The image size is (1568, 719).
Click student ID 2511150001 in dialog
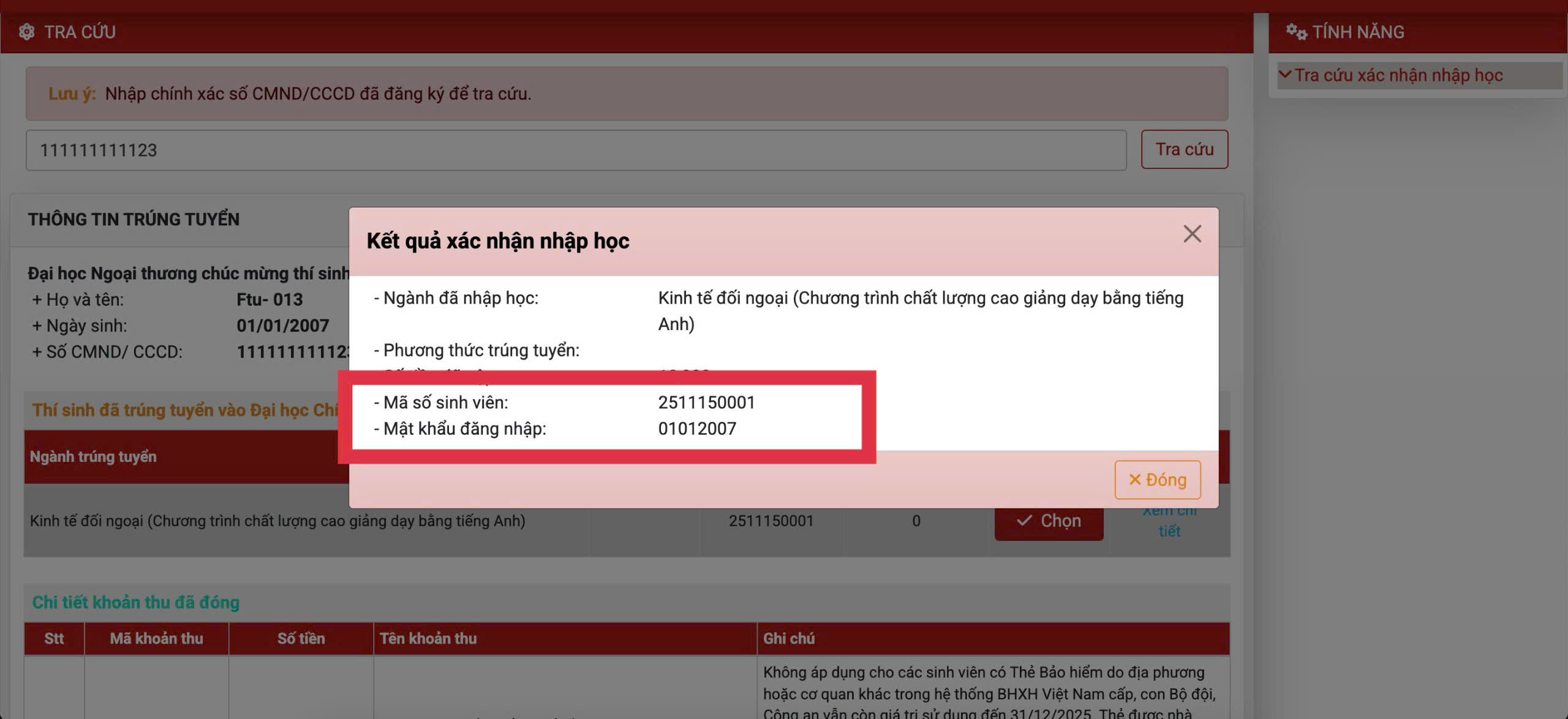click(706, 402)
